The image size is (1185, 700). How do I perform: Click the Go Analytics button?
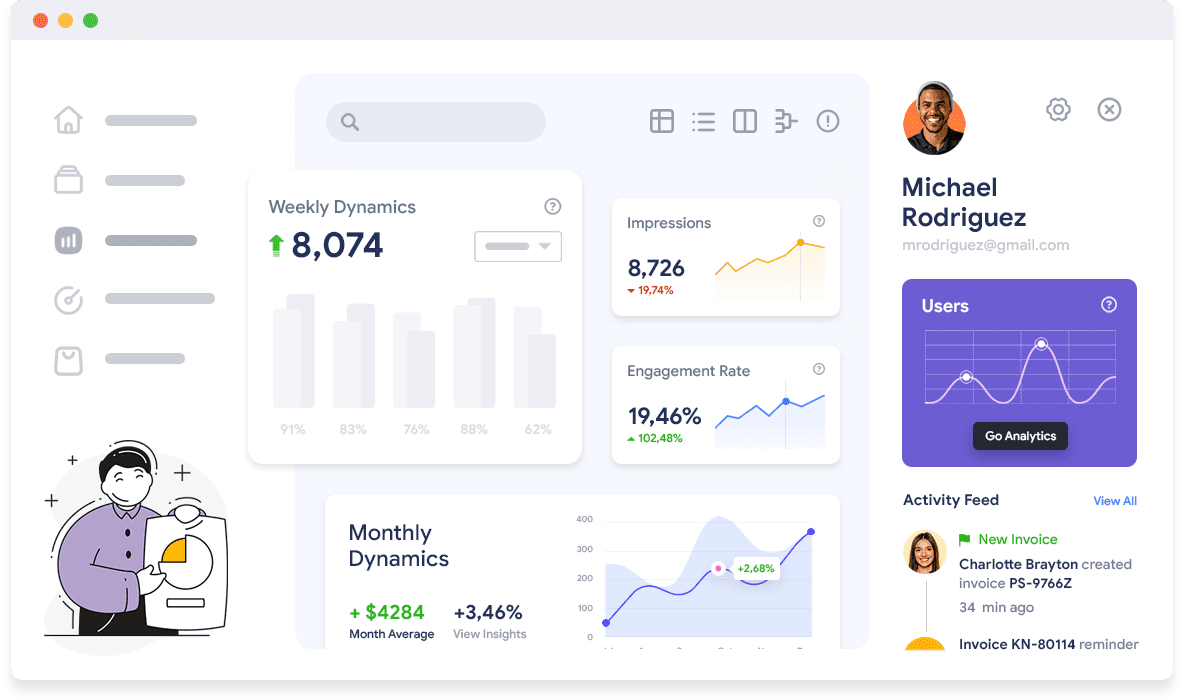[x=1020, y=436]
